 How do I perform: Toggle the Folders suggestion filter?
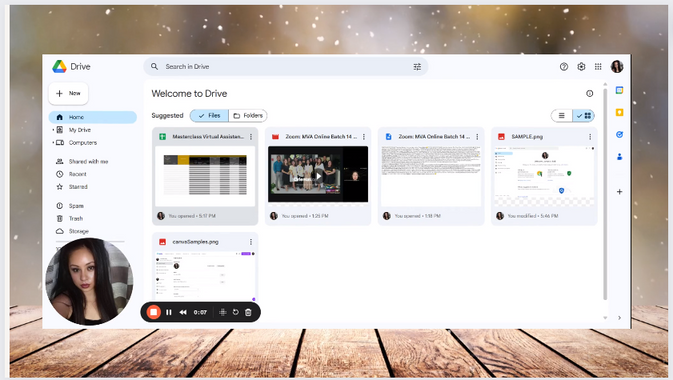[x=248, y=116]
